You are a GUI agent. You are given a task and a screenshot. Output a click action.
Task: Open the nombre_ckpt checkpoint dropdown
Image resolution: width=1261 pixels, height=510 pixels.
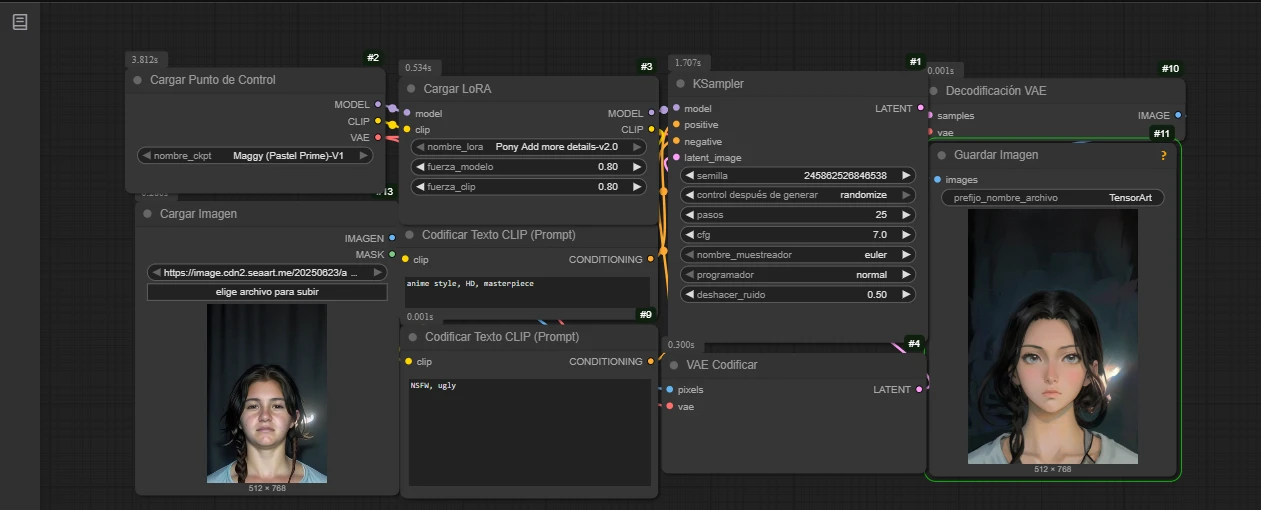coord(254,156)
